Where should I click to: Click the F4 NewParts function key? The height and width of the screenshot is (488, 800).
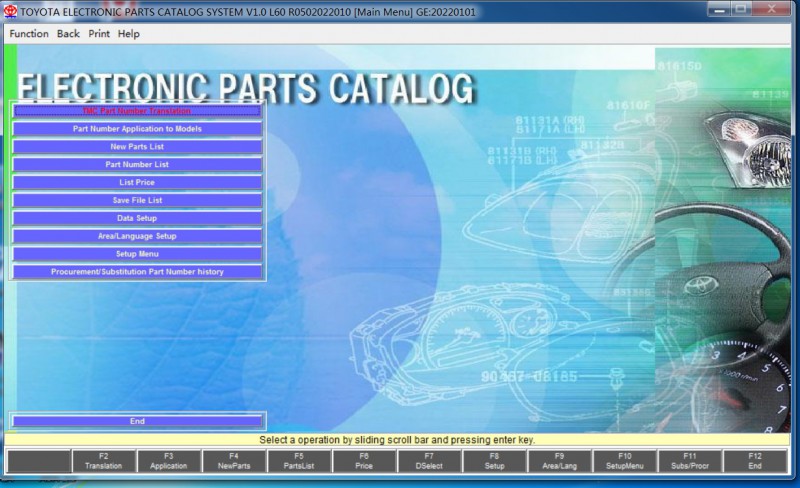point(234,461)
